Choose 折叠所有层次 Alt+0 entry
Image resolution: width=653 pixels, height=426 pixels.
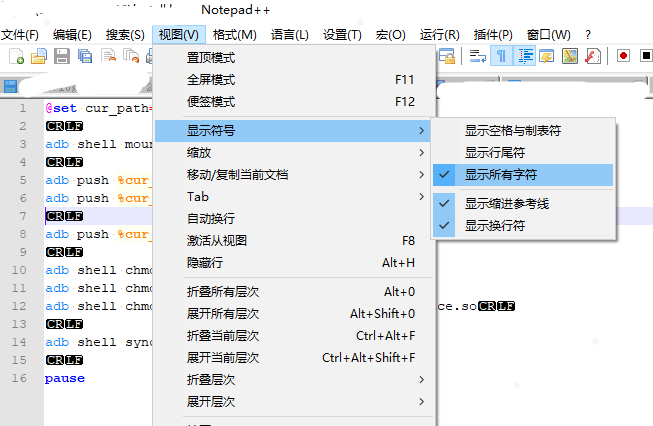point(294,292)
